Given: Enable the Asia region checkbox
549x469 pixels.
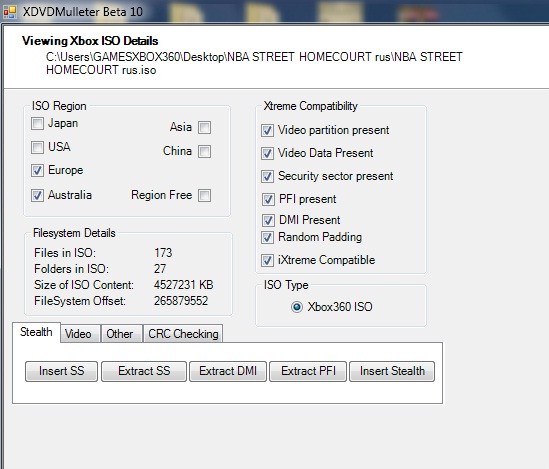Looking at the screenshot, I should (x=204, y=127).
